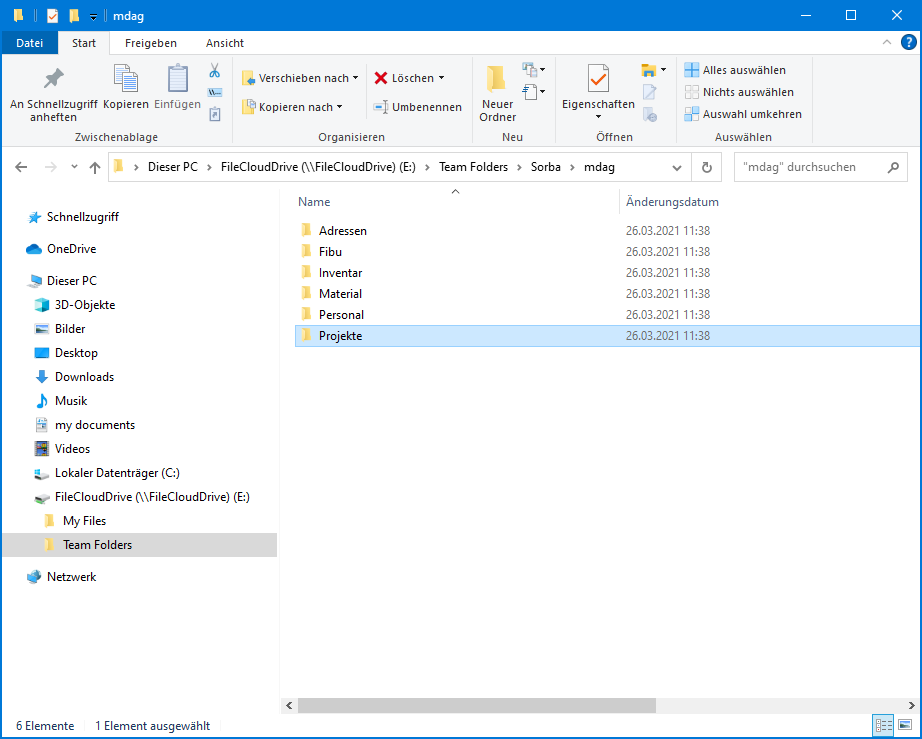Select the Start ribbon tab

tap(84, 43)
